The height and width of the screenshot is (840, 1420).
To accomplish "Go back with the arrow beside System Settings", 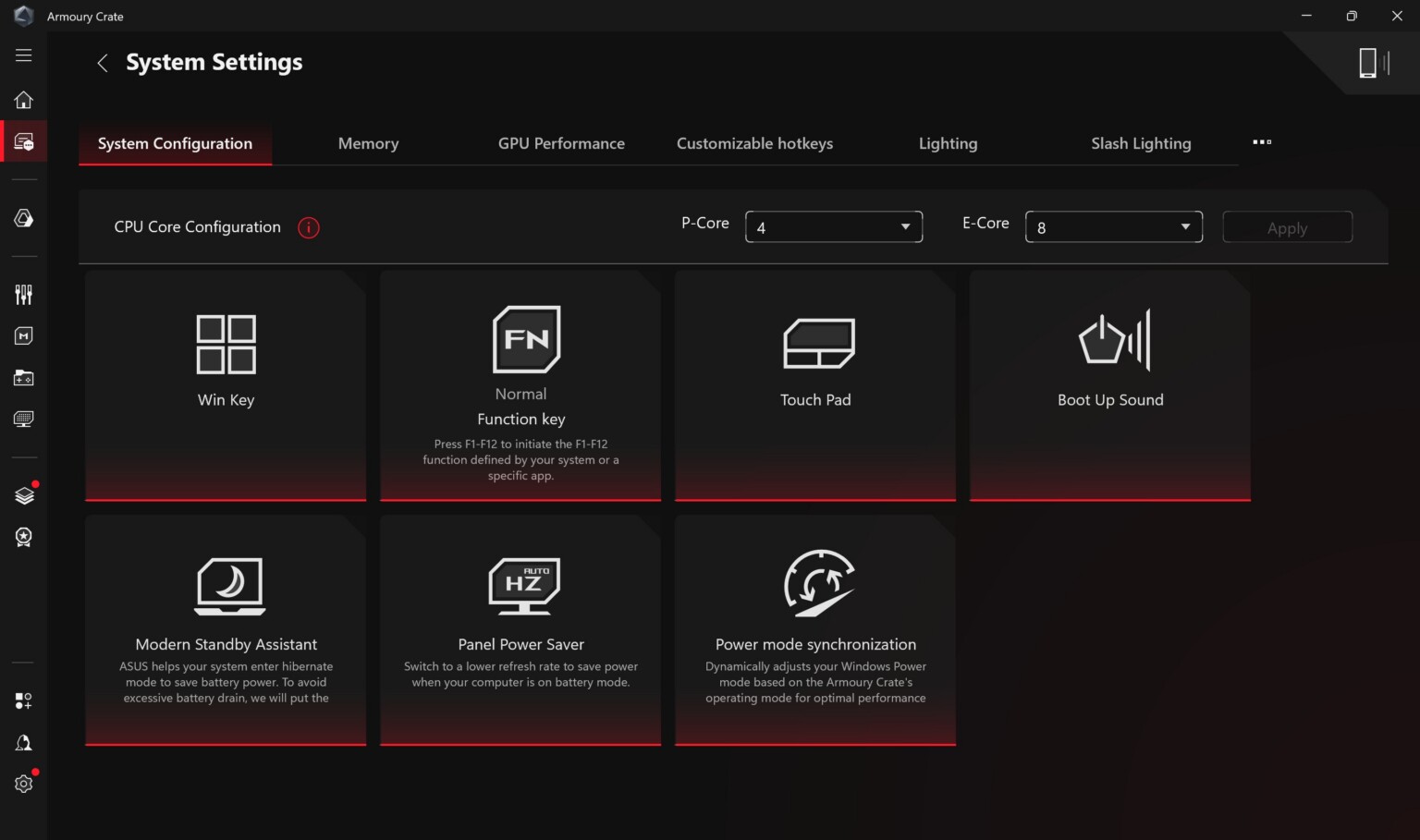I will [103, 63].
